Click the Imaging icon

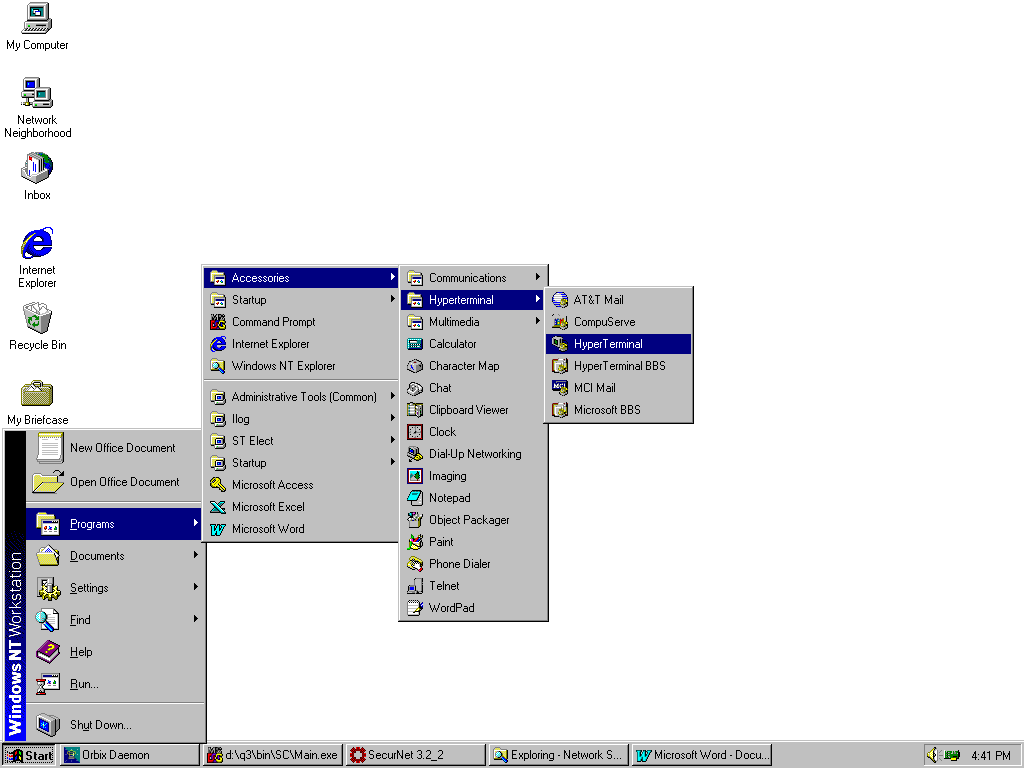pos(415,476)
